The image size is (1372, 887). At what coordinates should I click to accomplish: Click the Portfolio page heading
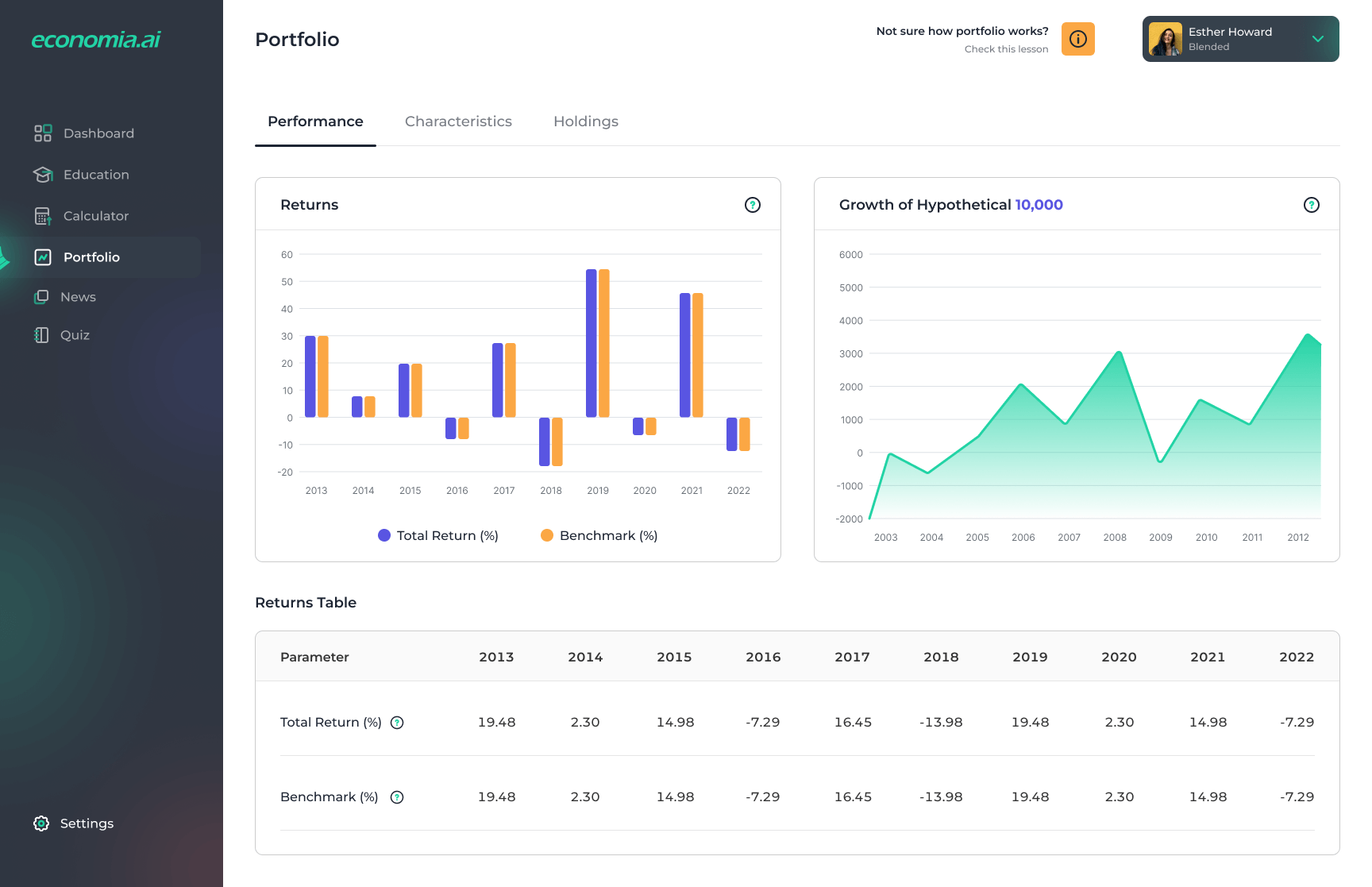point(297,39)
